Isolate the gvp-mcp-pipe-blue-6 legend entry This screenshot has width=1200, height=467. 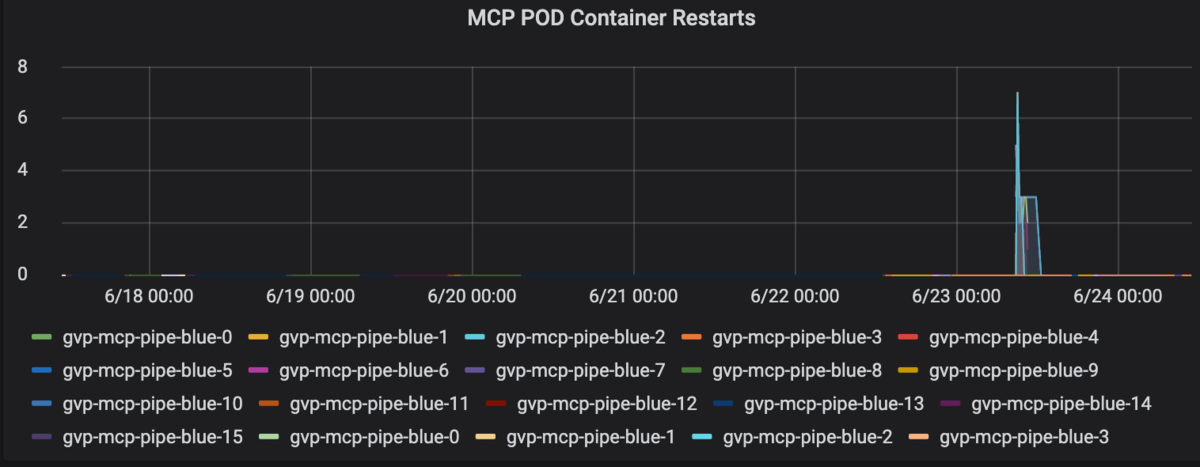[364, 372]
